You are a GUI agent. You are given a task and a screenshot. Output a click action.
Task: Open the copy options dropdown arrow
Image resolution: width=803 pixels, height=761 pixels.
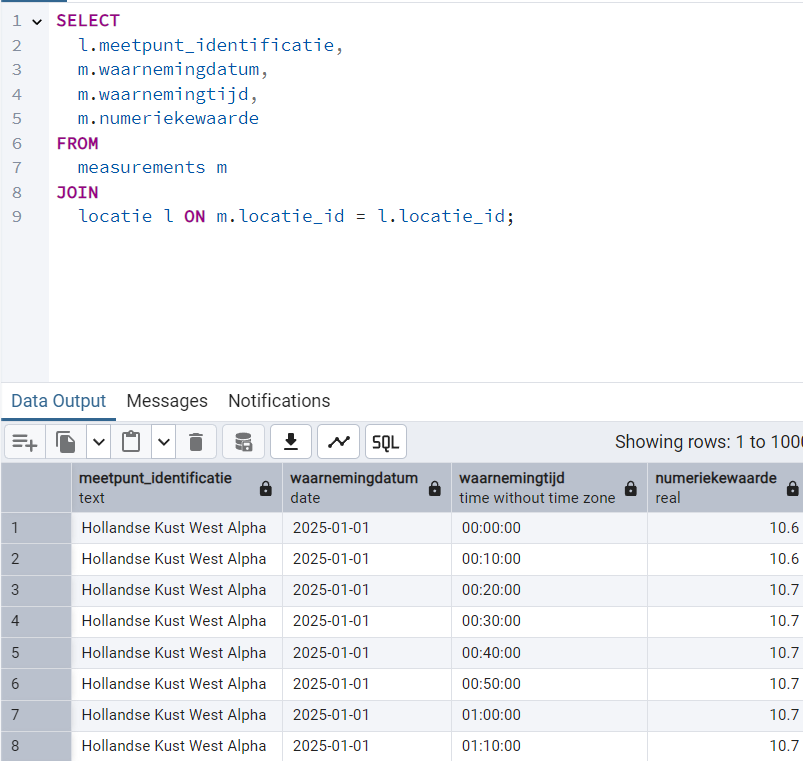(99, 441)
